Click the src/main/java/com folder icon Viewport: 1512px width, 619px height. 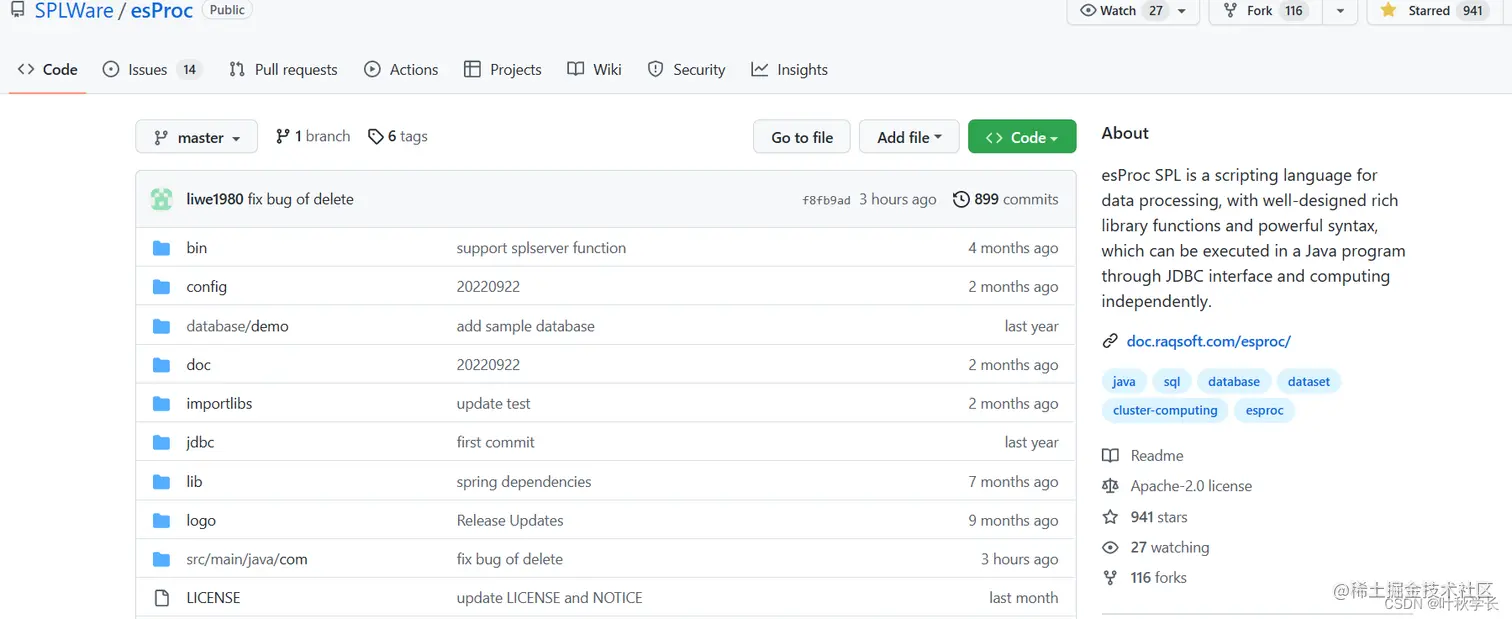161,560
